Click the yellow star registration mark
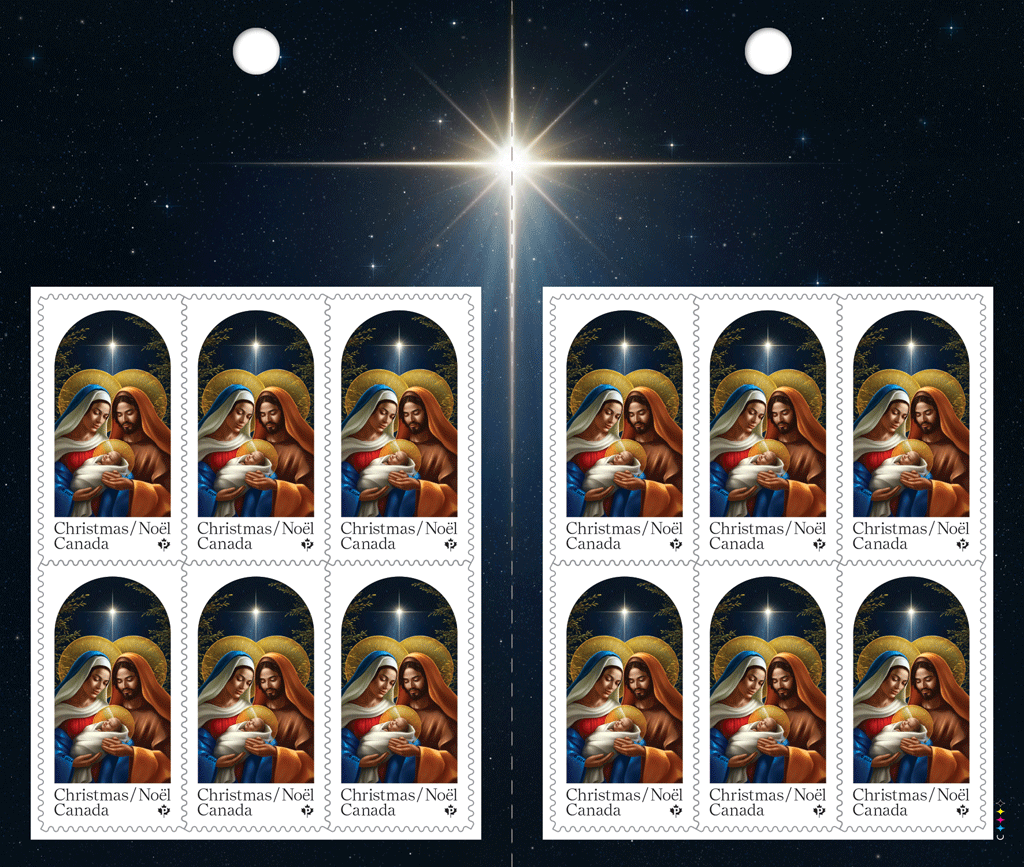The height and width of the screenshot is (867, 1024). point(1000,812)
